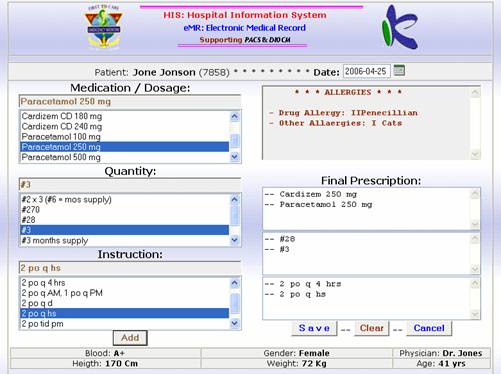Click the -- #3 line in prescription quantities
Screen dimensions: 501x374
[x=277, y=249]
